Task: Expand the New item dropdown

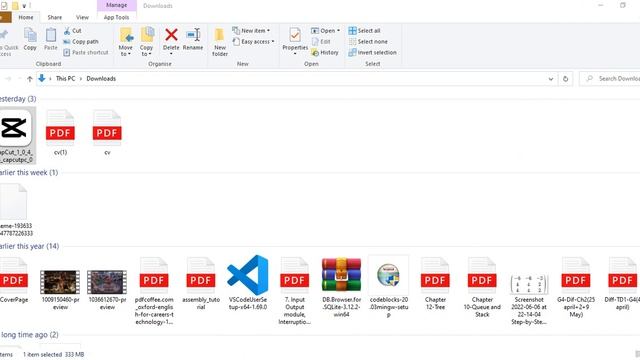Action: (x=251, y=31)
